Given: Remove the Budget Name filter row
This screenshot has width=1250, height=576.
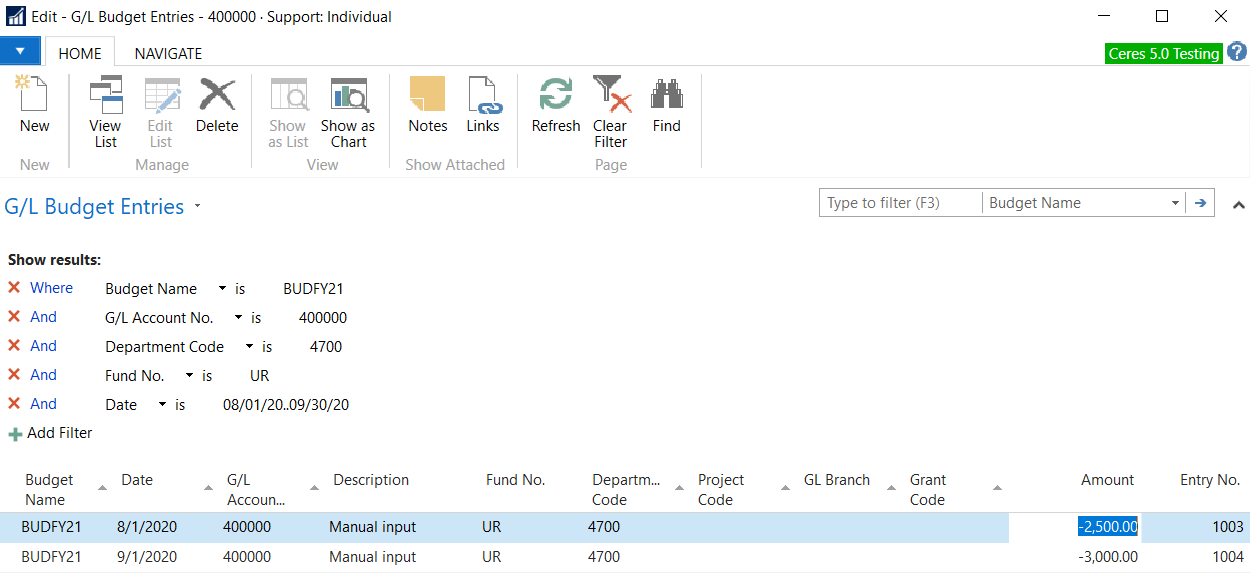Looking at the screenshot, I should [14, 288].
